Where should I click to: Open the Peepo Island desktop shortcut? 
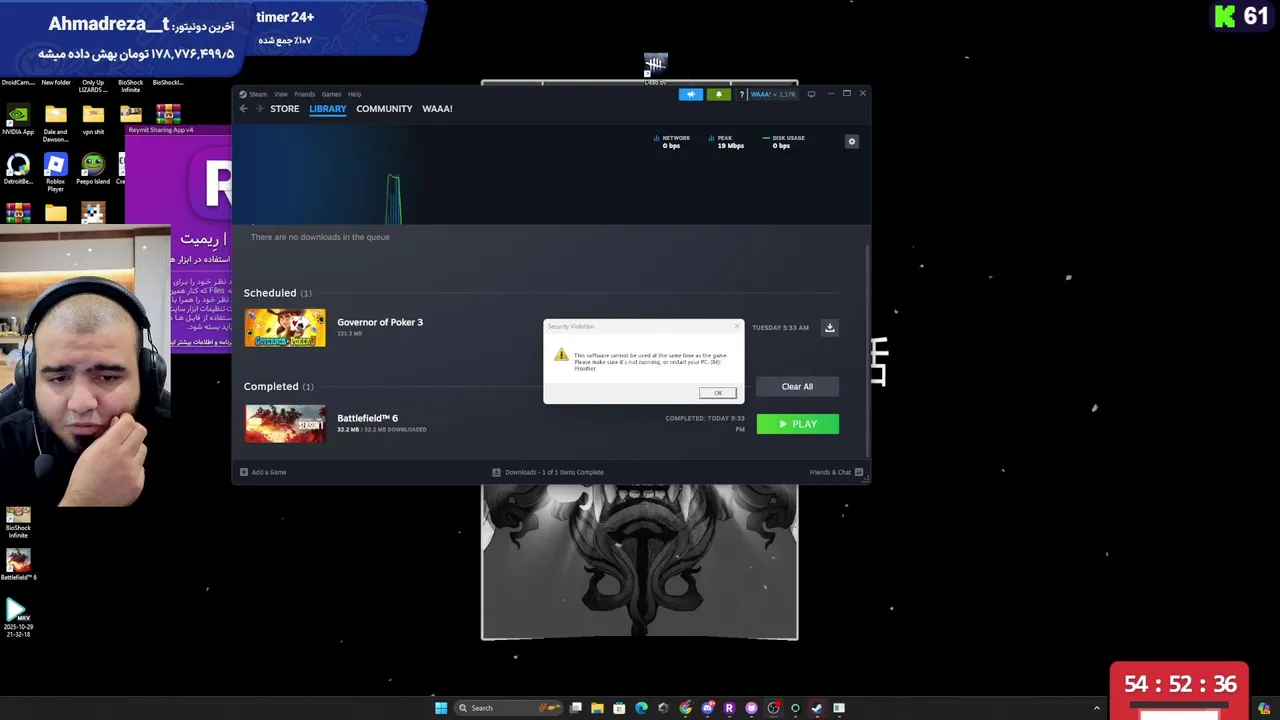click(x=93, y=169)
